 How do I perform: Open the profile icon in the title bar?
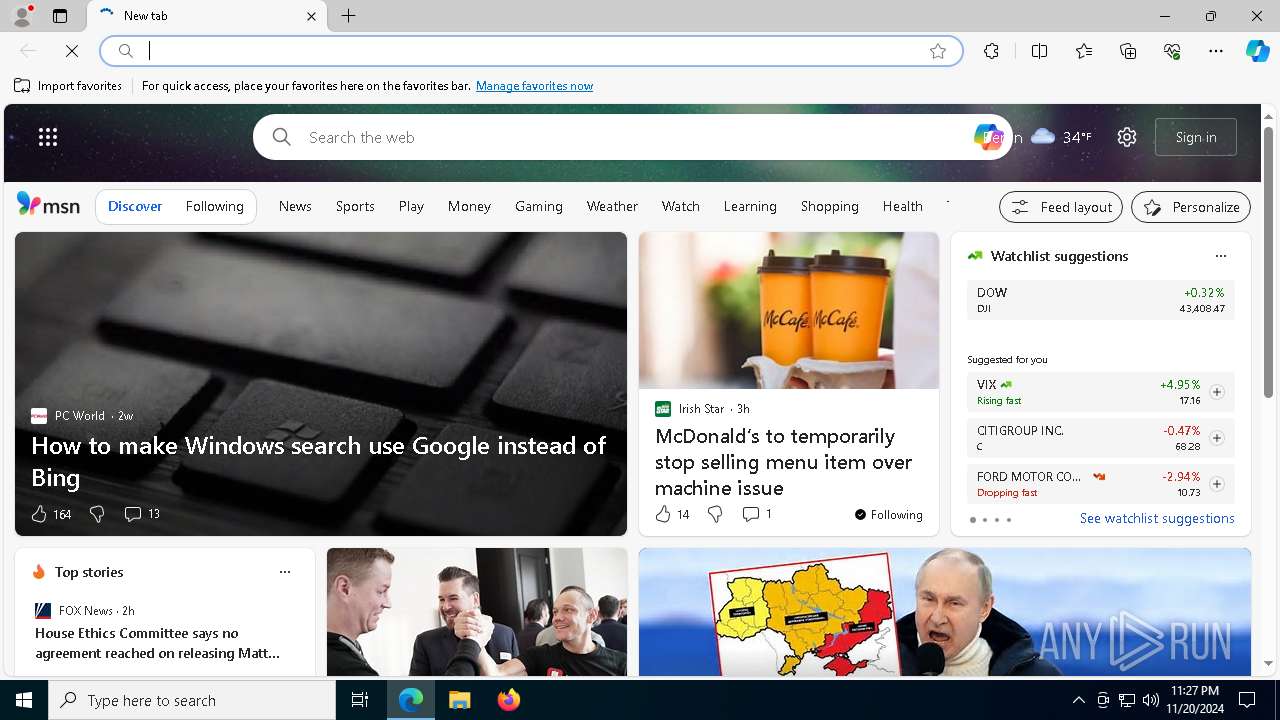tap(21, 16)
